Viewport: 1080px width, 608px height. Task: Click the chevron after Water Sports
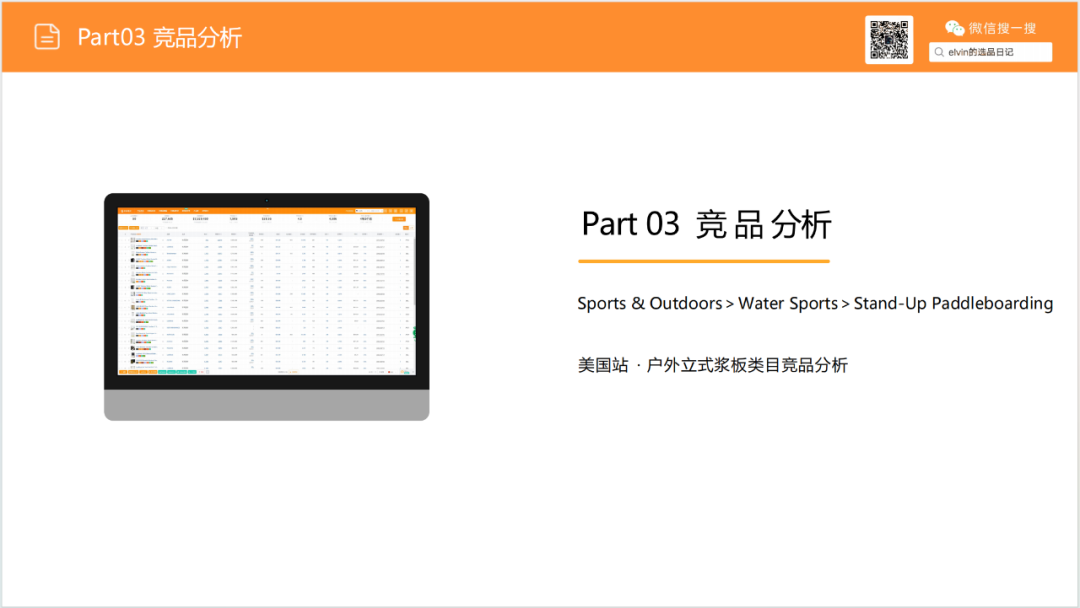pyautogui.click(x=845, y=304)
